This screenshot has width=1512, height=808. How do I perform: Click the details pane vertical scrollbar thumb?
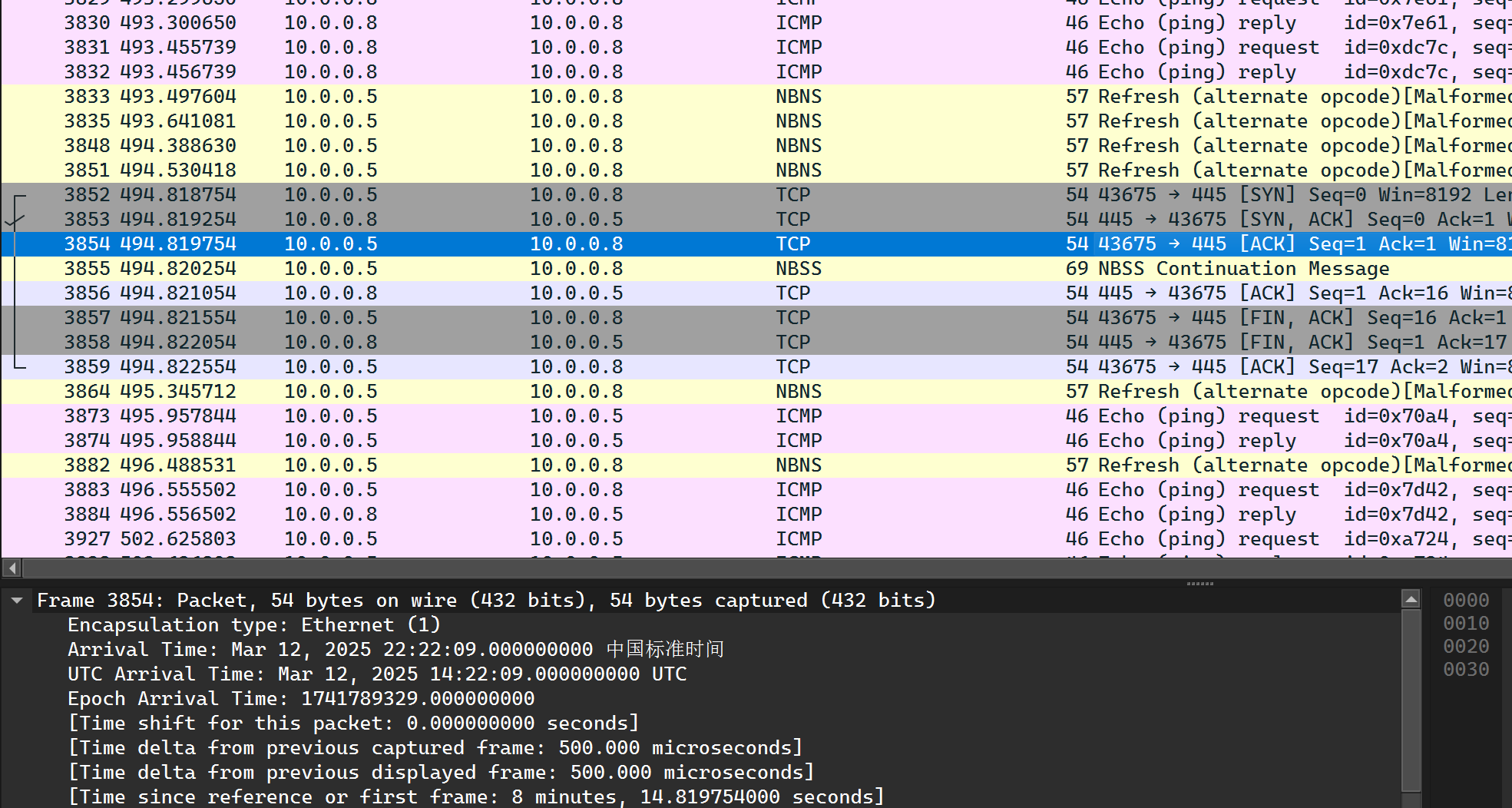pyautogui.click(x=1411, y=699)
